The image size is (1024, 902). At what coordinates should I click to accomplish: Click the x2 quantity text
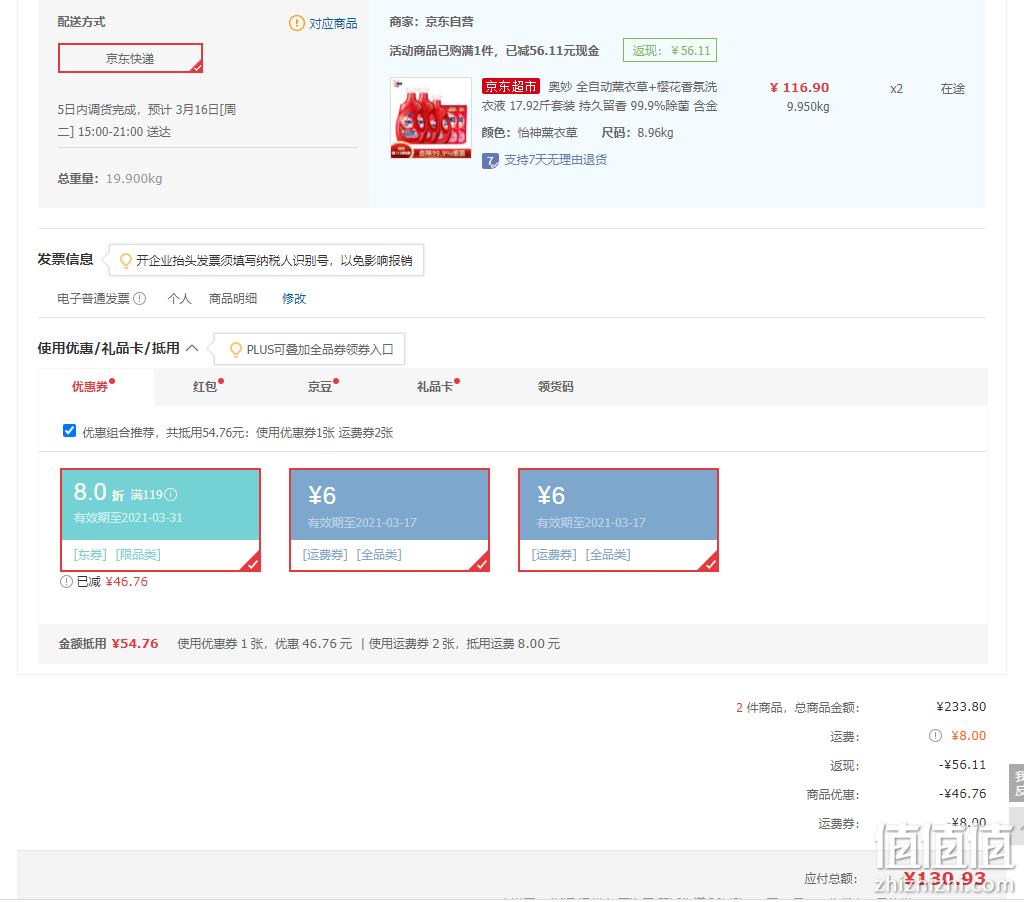pyautogui.click(x=896, y=88)
